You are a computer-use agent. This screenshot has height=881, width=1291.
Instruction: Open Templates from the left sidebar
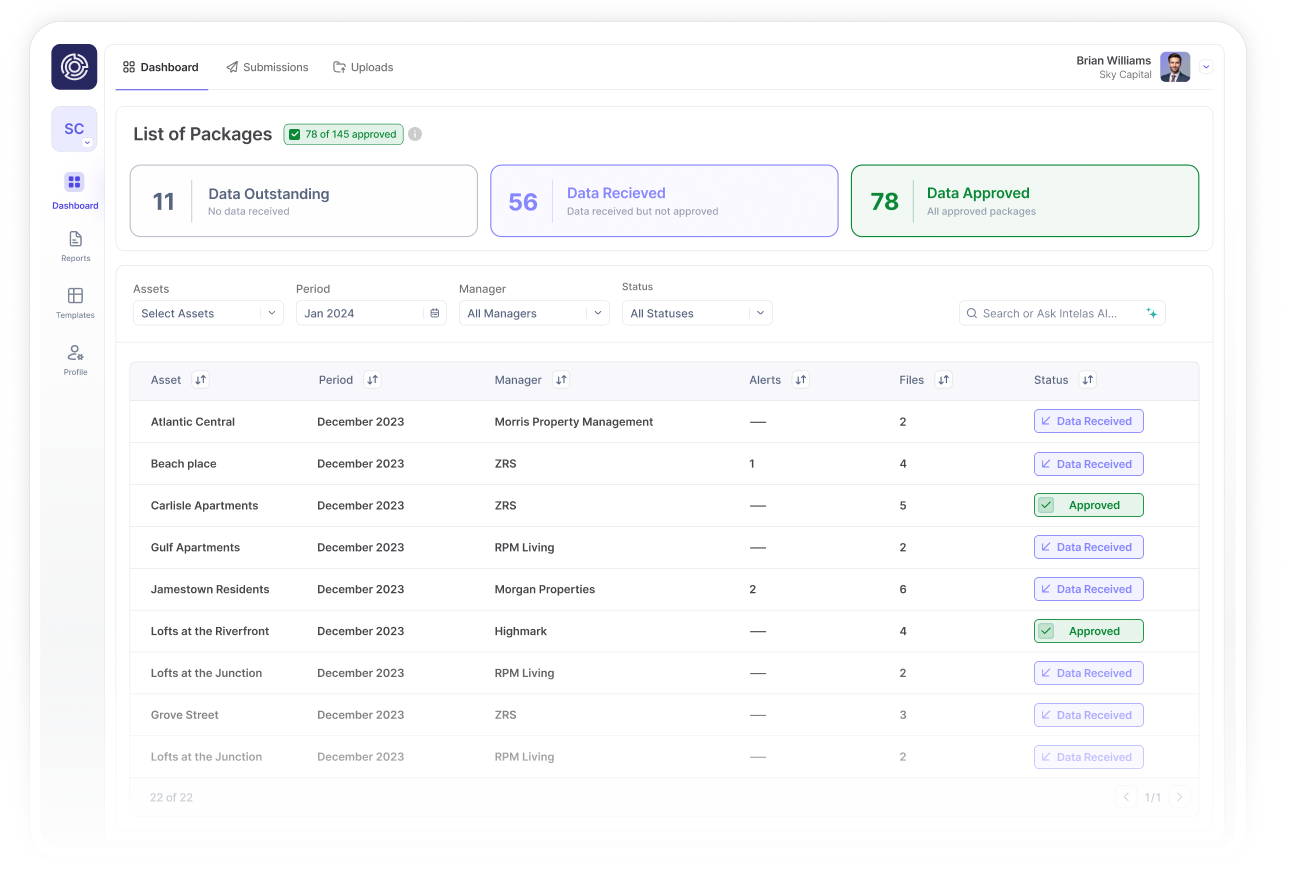pos(74,297)
